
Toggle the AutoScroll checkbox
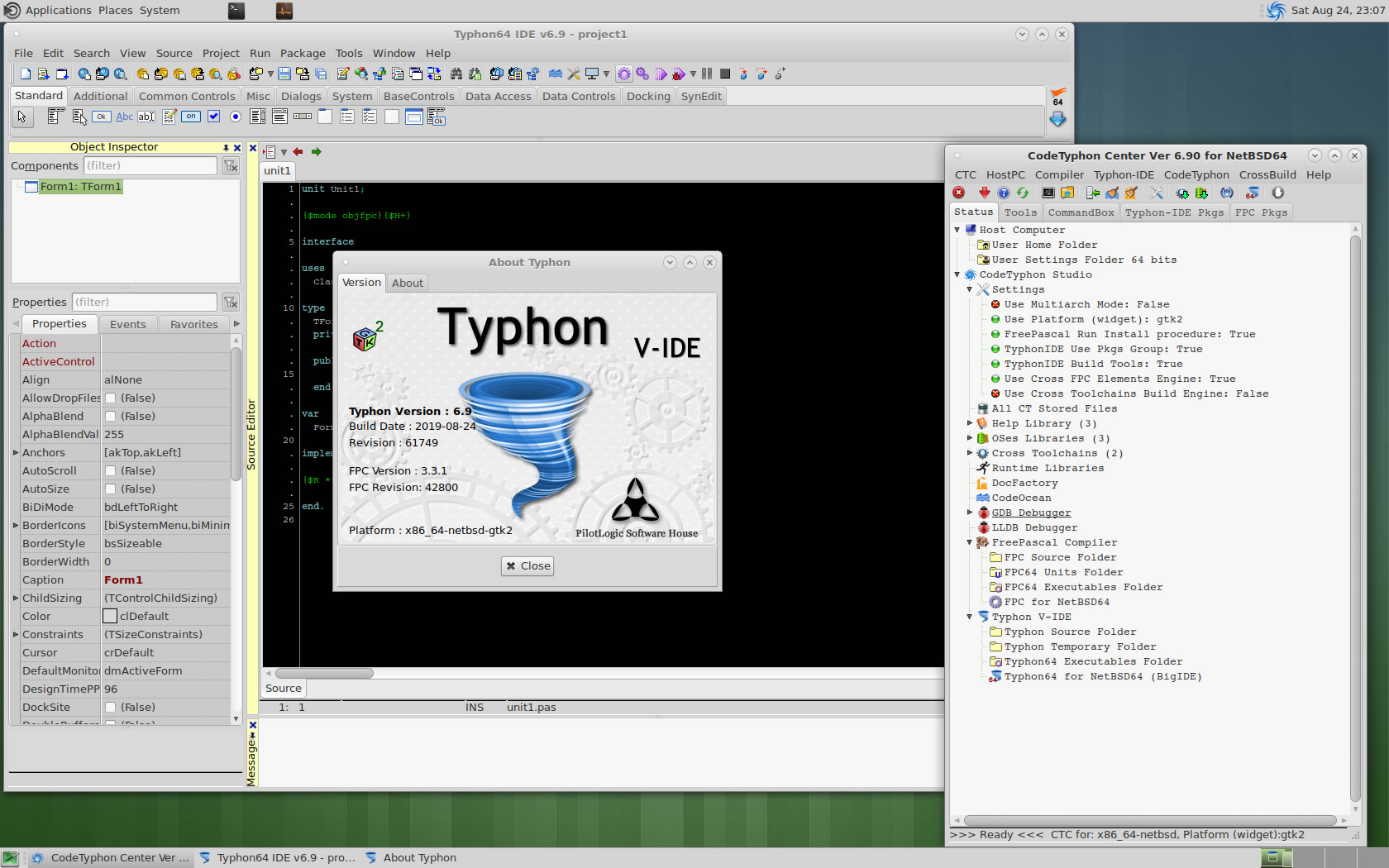(x=110, y=471)
